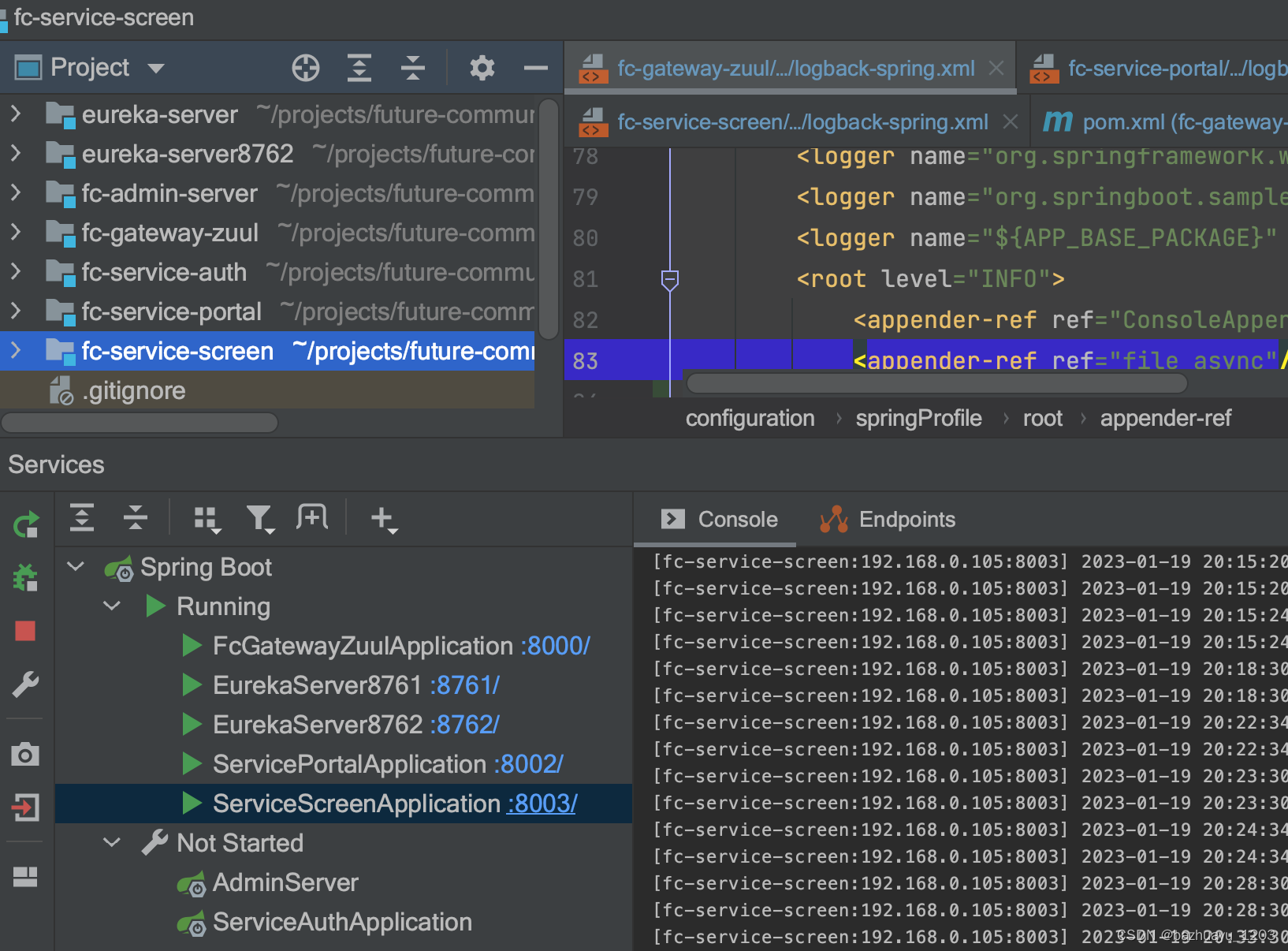This screenshot has height=951, width=1288.
Task: Close fc-gateway-zuul logback-spring.xml tab
Action: click(x=996, y=68)
